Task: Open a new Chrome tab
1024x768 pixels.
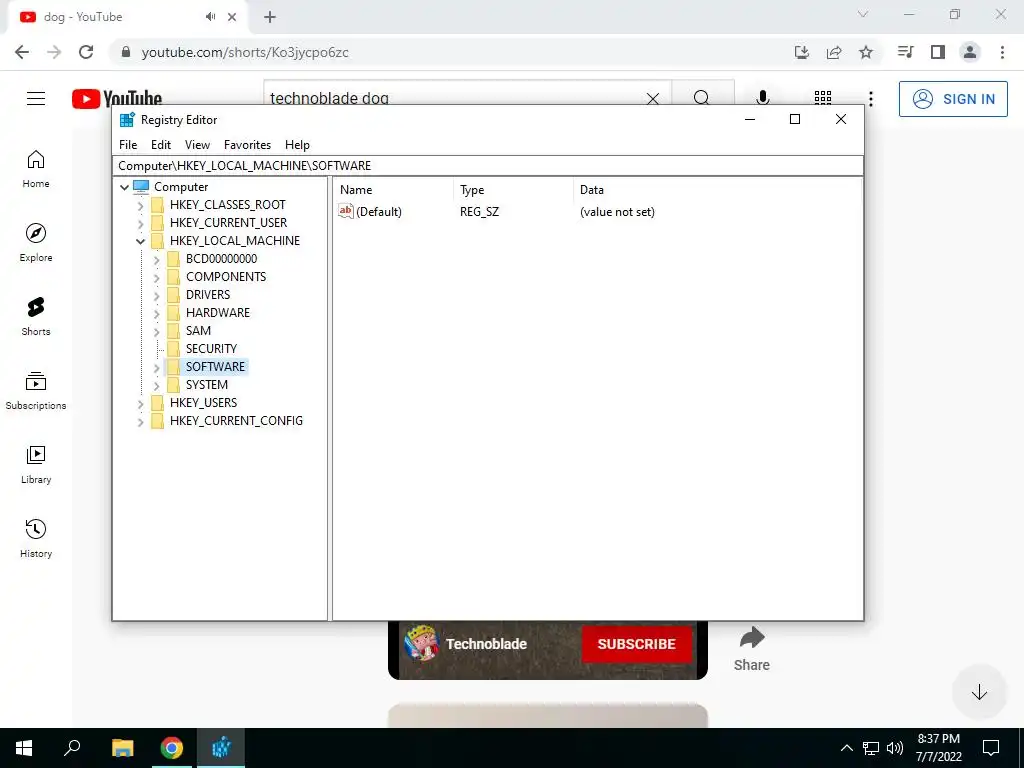Action: click(x=270, y=17)
